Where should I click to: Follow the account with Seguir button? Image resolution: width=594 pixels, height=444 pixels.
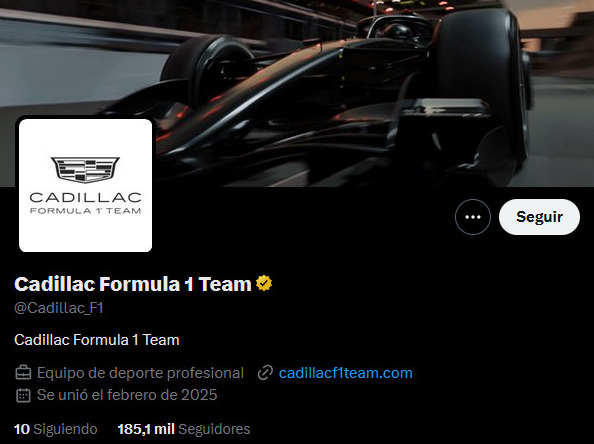click(x=539, y=217)
